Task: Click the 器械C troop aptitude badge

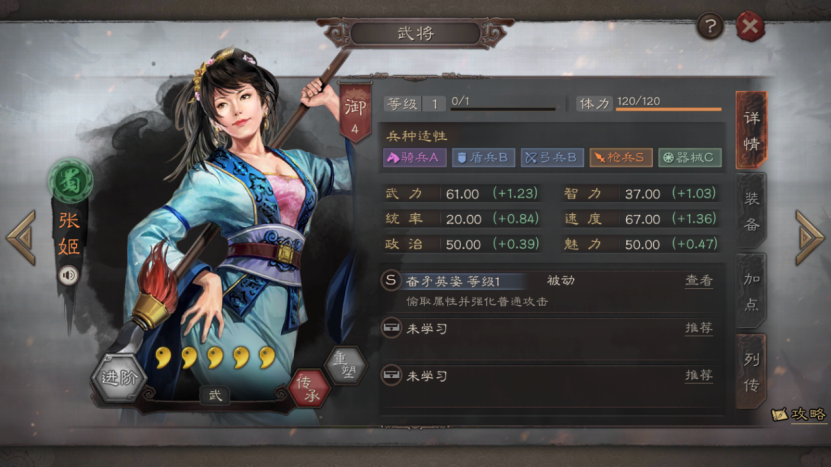Action: 689,157
